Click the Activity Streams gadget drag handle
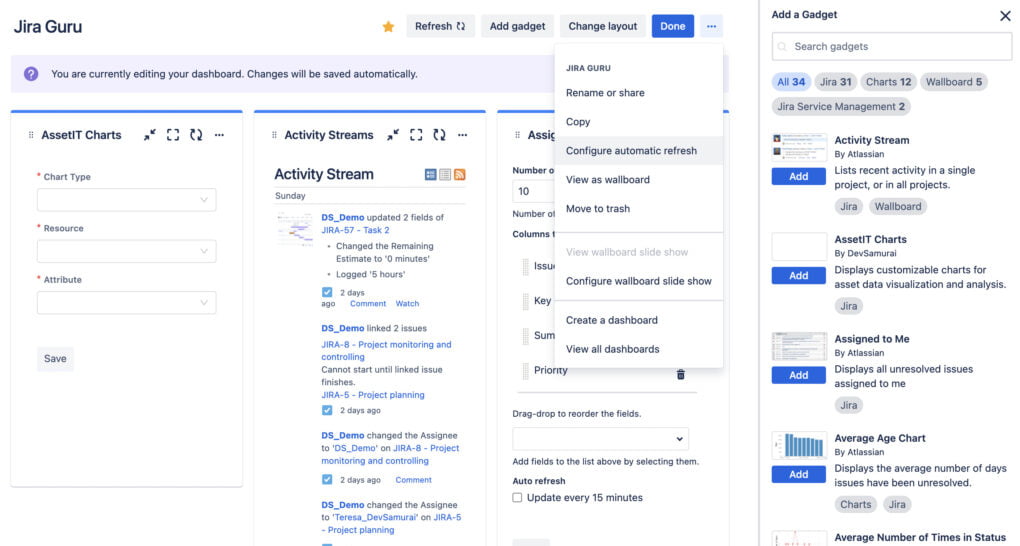The image size is (1020, 546). click(274, 135)
